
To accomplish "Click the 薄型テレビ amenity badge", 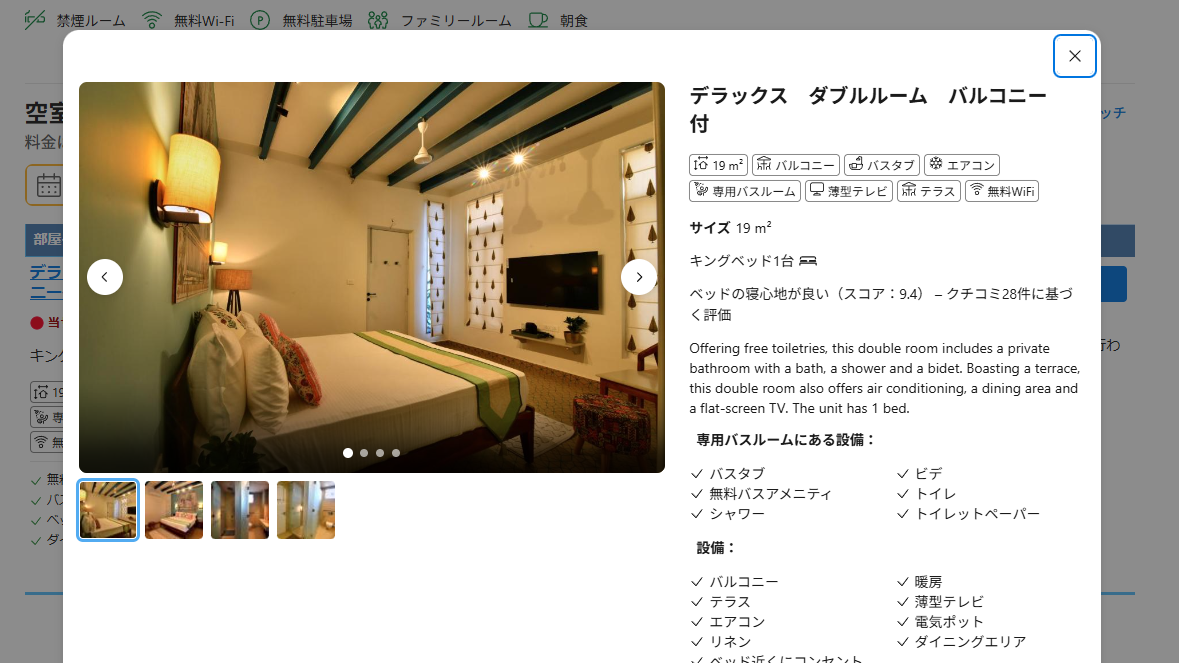I will 849,191.
